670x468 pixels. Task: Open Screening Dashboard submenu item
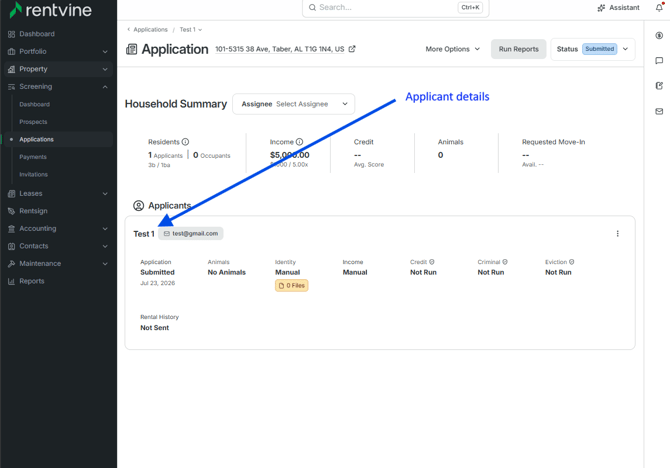(x=35, y=104)
